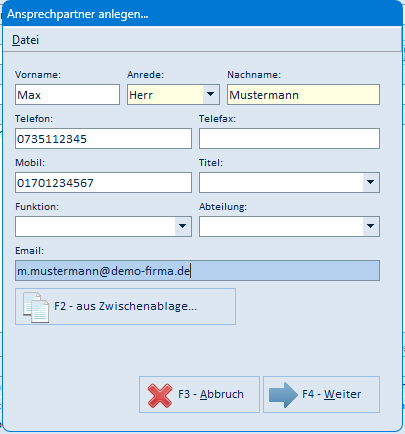Click the blue arrow Weiter icon

283,395
